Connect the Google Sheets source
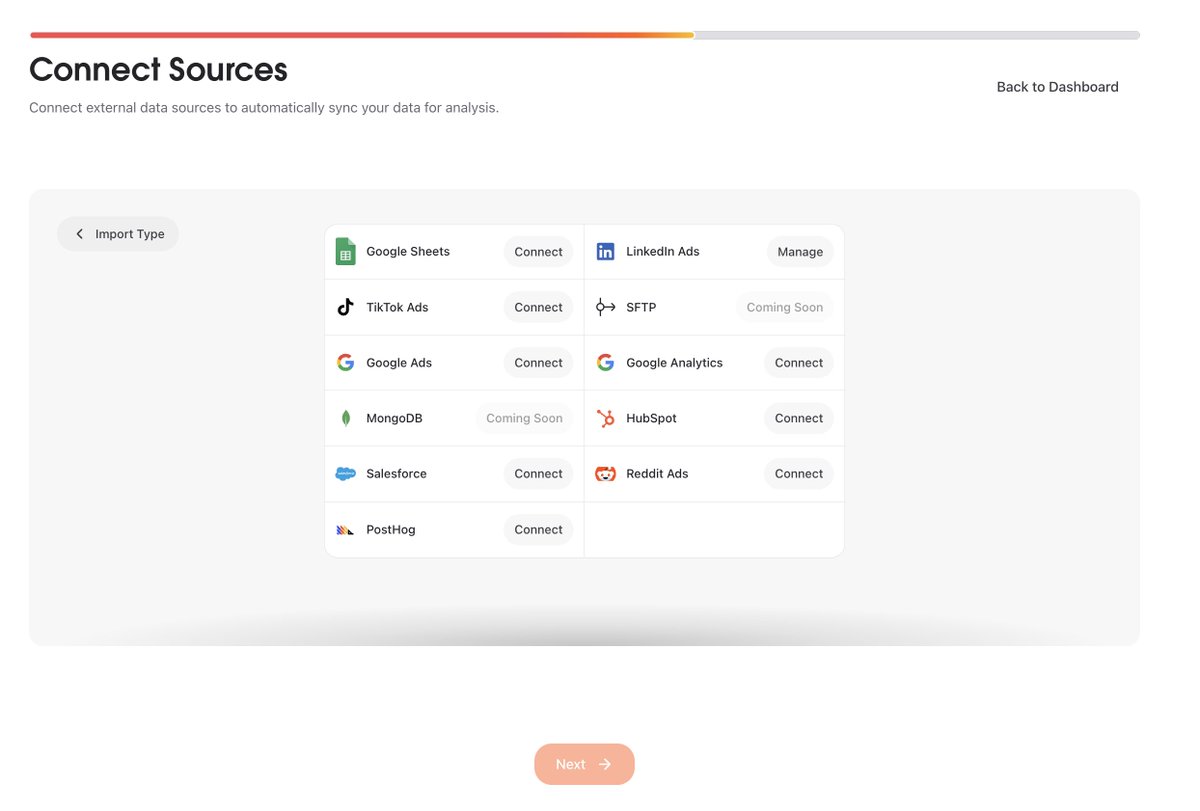The image size is (1200, 811). coord(538,252)
